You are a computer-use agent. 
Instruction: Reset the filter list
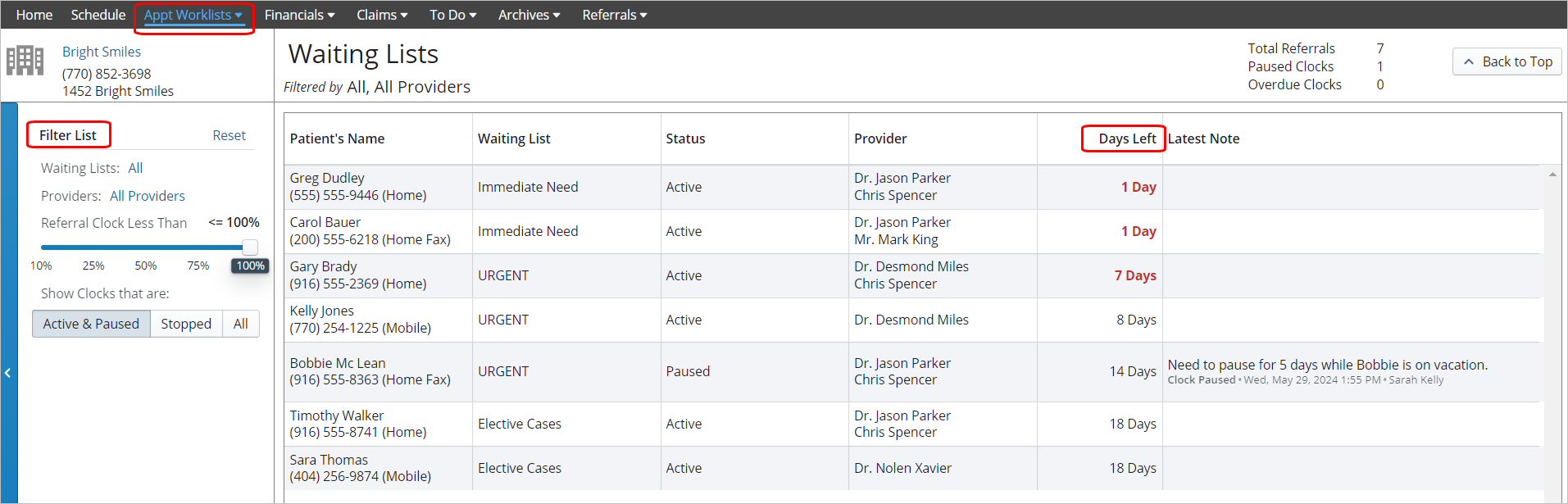tap(229, 135)
